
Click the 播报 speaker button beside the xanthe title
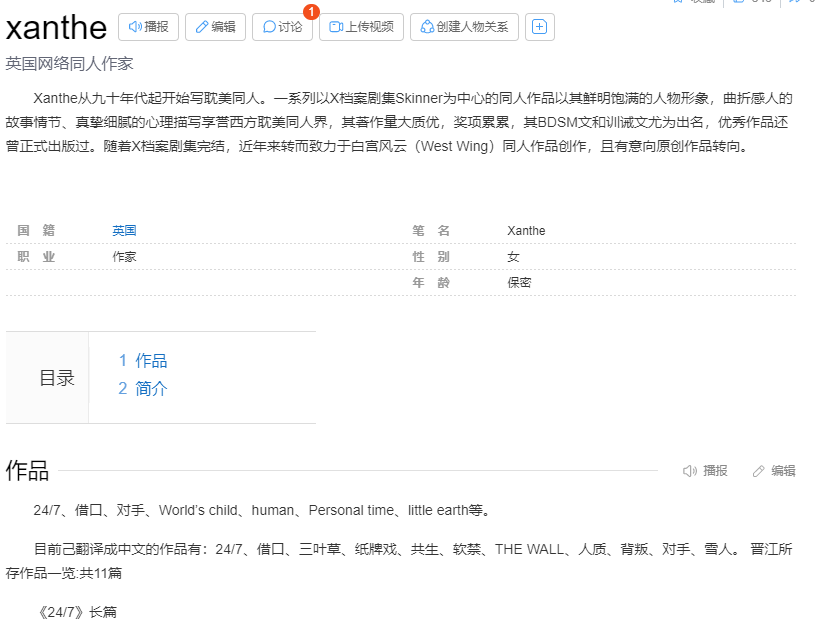(x=148, y=27)
